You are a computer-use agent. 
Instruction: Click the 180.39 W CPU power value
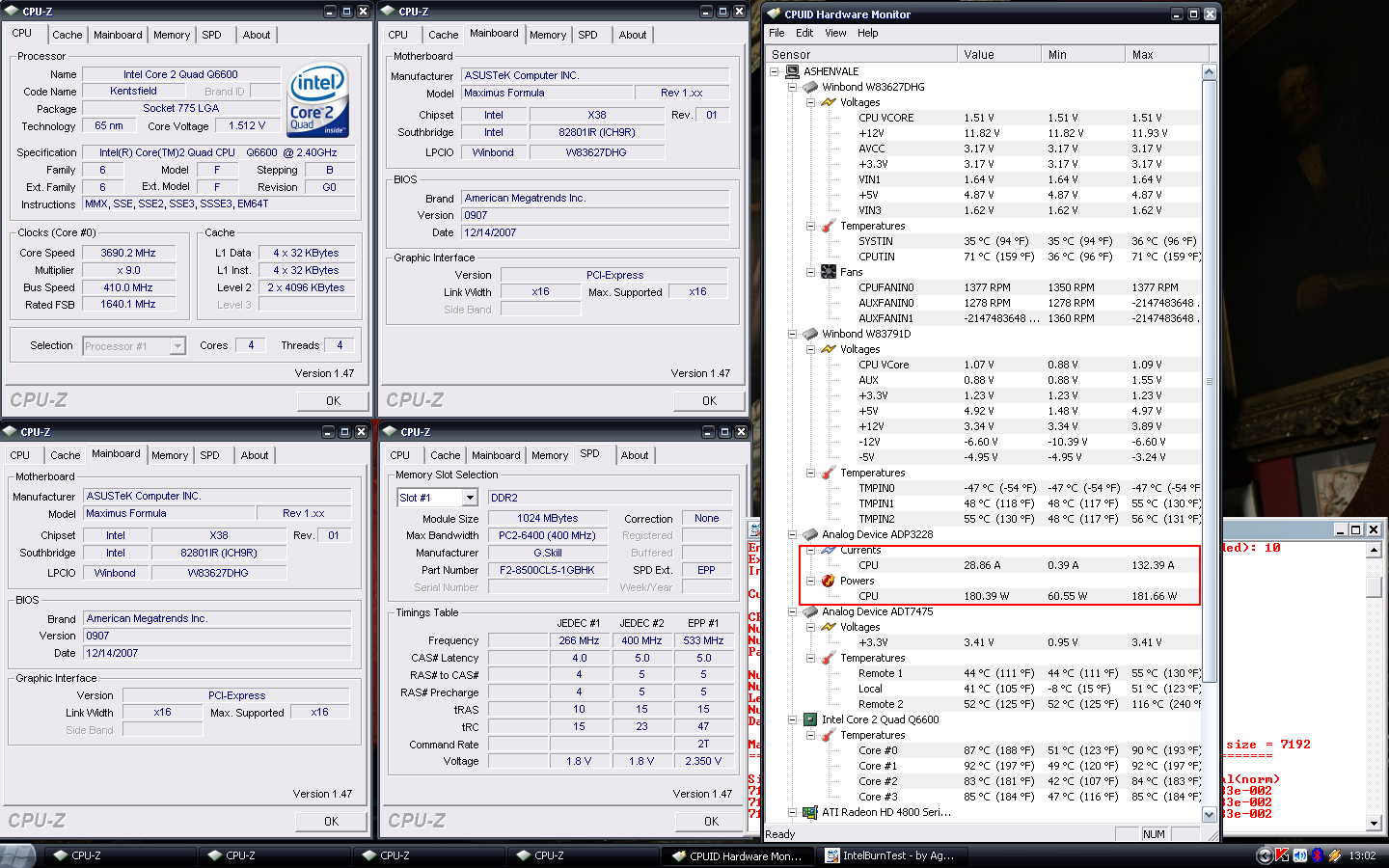pyautogui.click(x=986, y=596)
